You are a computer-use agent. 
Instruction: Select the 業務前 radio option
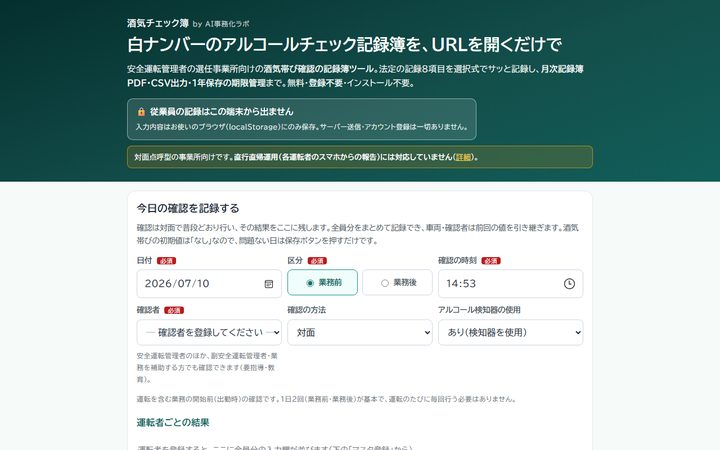click(322, 282)
